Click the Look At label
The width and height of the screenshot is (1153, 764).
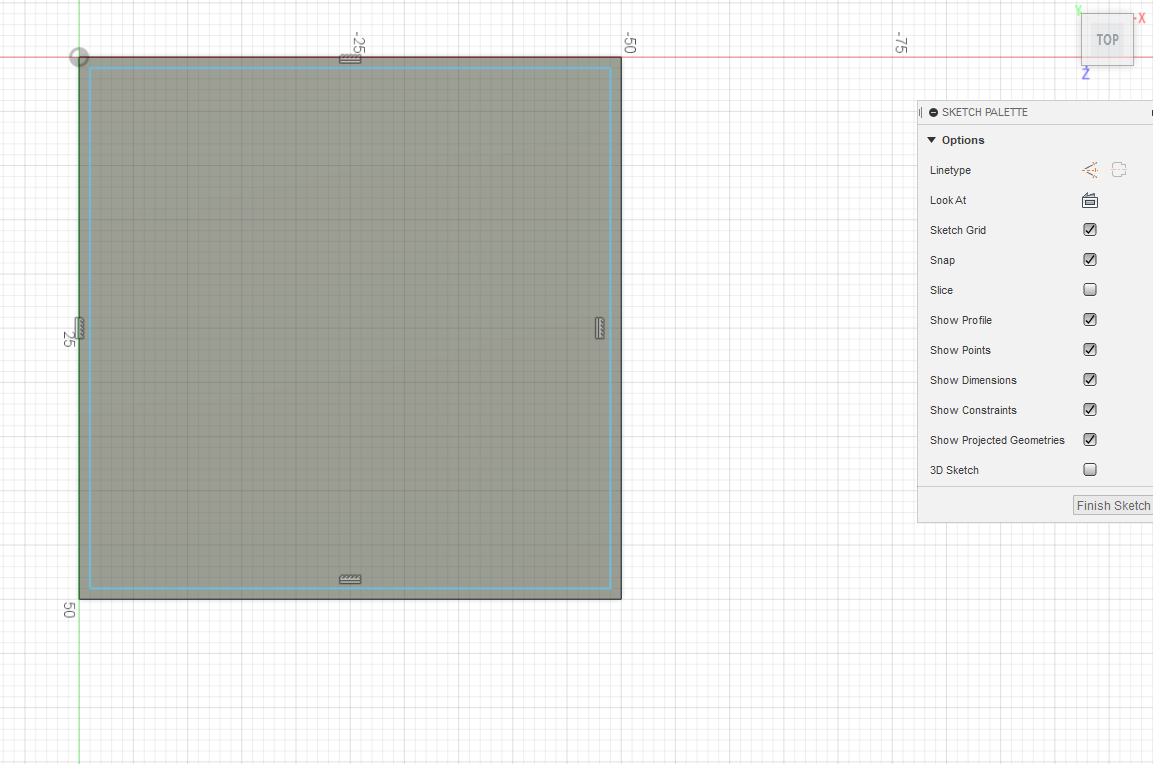pyautogui.click(x=948, y=200)
